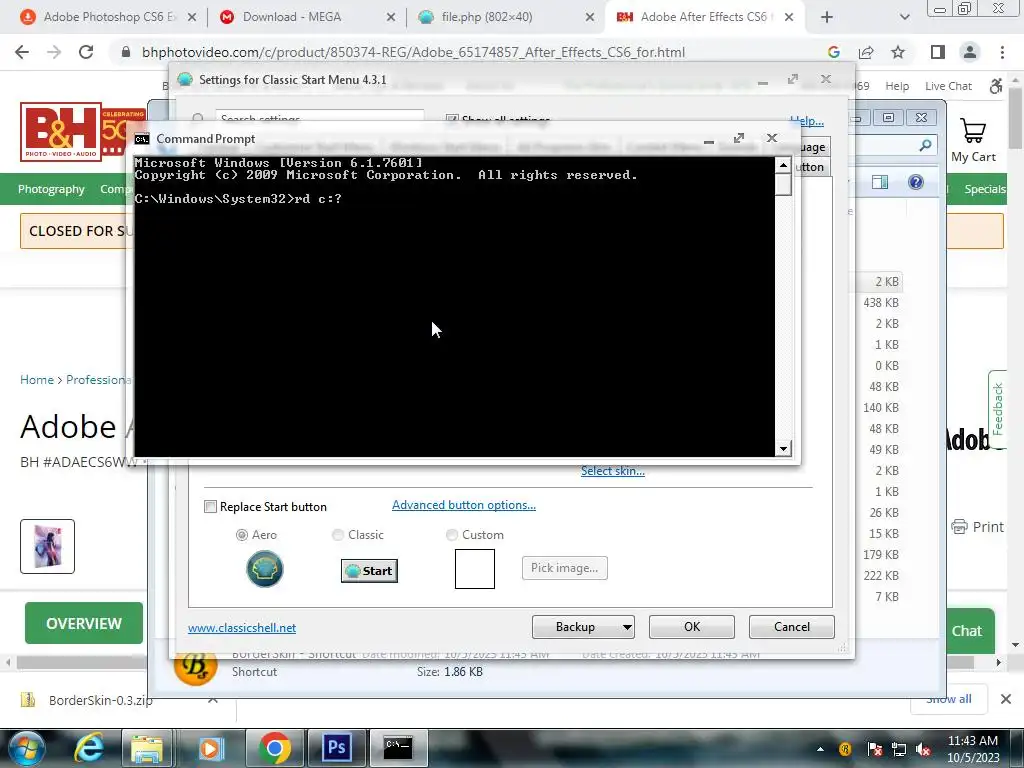Open Chrome profile avatar
Viewport: 1024px width, 768px height.
[x=970, y=52]
